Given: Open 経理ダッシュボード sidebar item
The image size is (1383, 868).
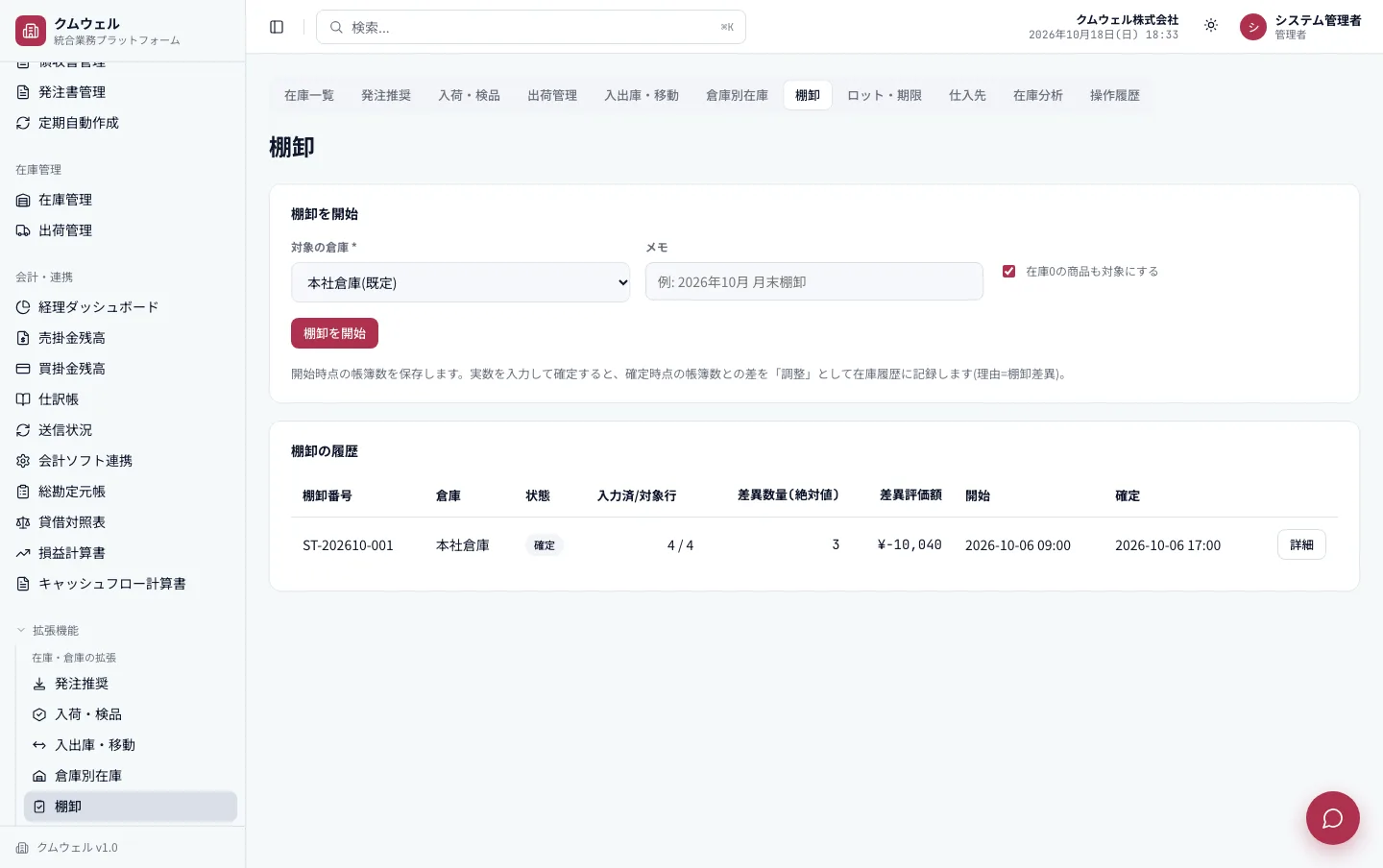Looking at the screenshot, I should tap(123, 307).
